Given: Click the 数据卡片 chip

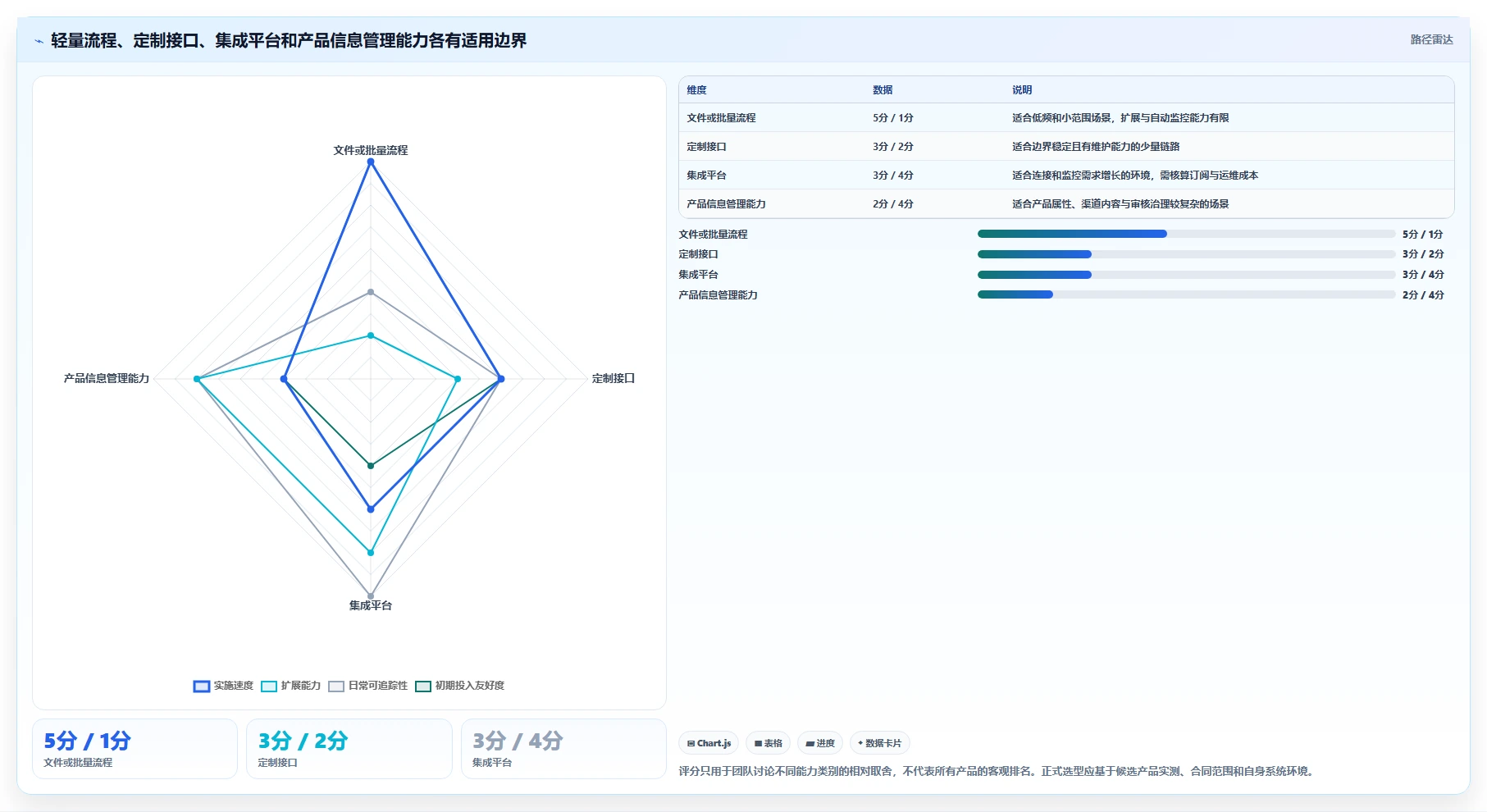Looking at the screenshot, I should (879, 743).
